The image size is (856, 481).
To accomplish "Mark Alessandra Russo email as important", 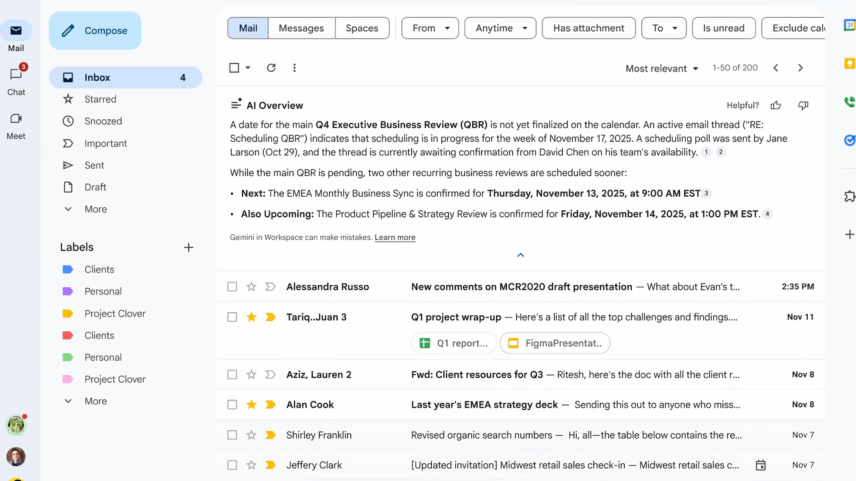I will point(270,287).
